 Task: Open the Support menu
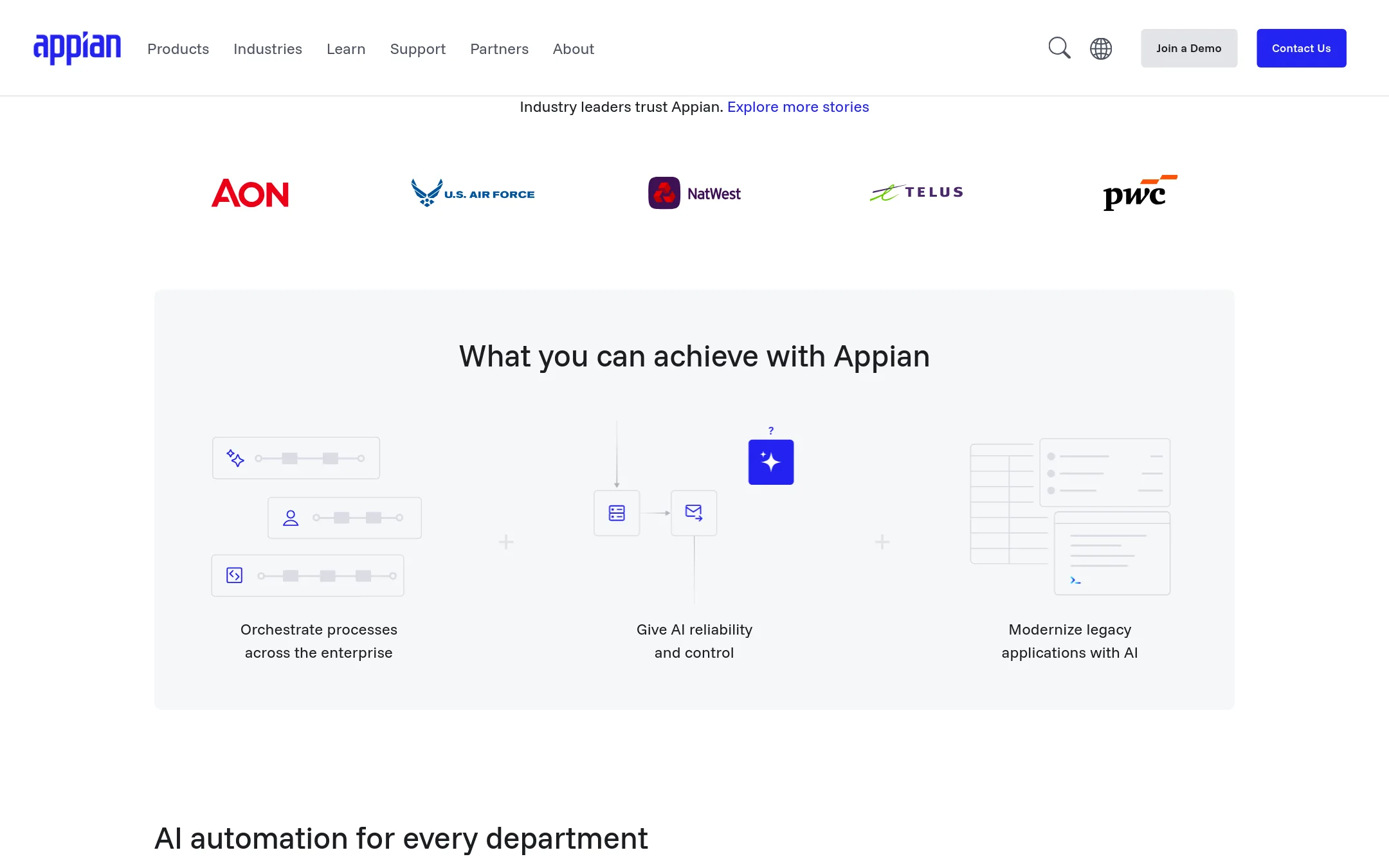click(418, 49)
